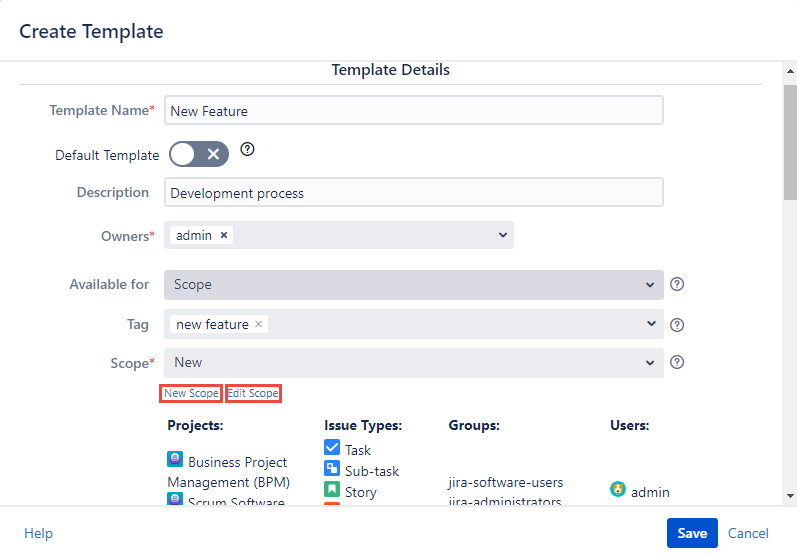Click help icon next to Available for
797x555 pixels.
click(677, 284)
